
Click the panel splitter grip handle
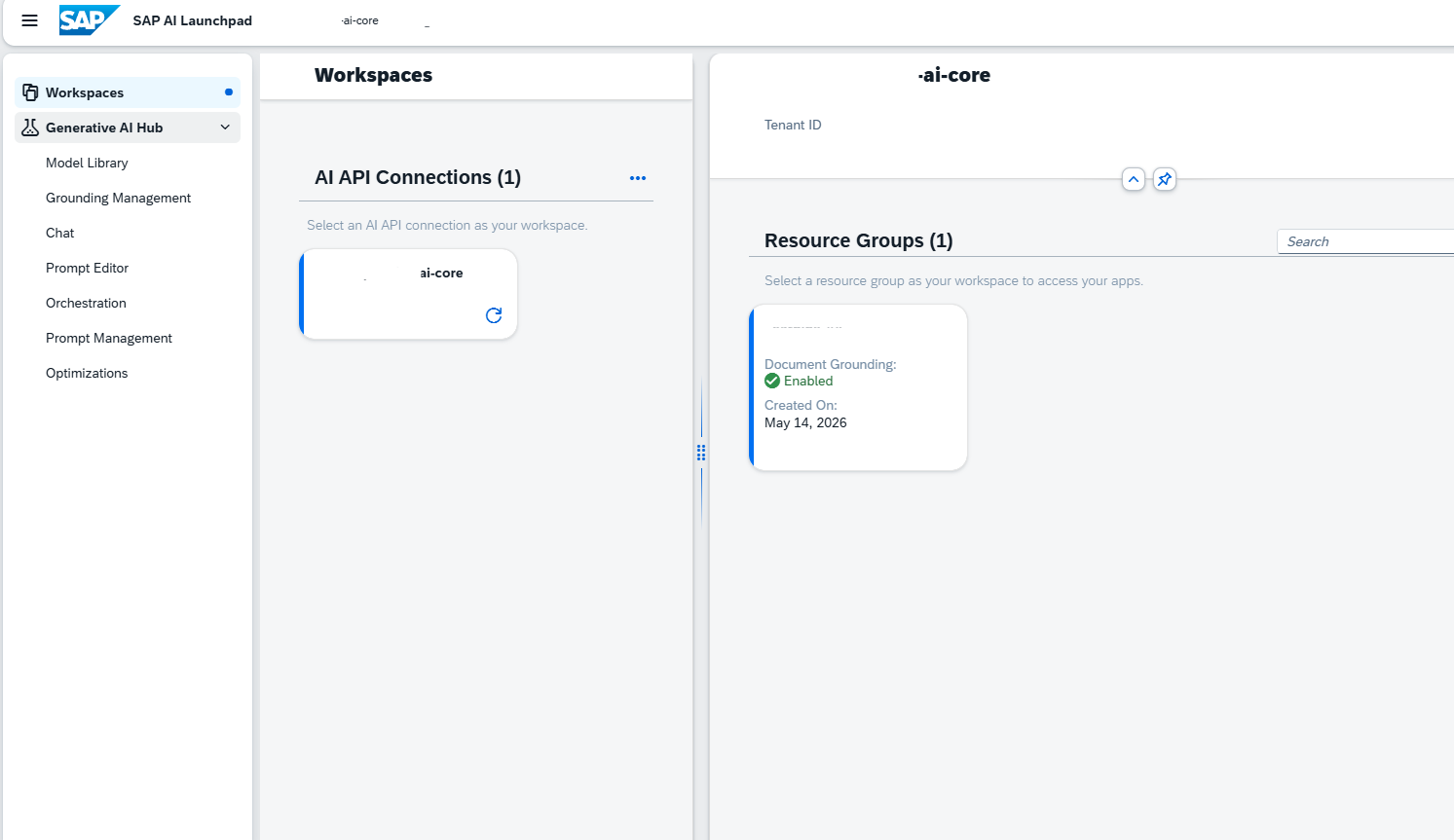click(x=701, y=453)
